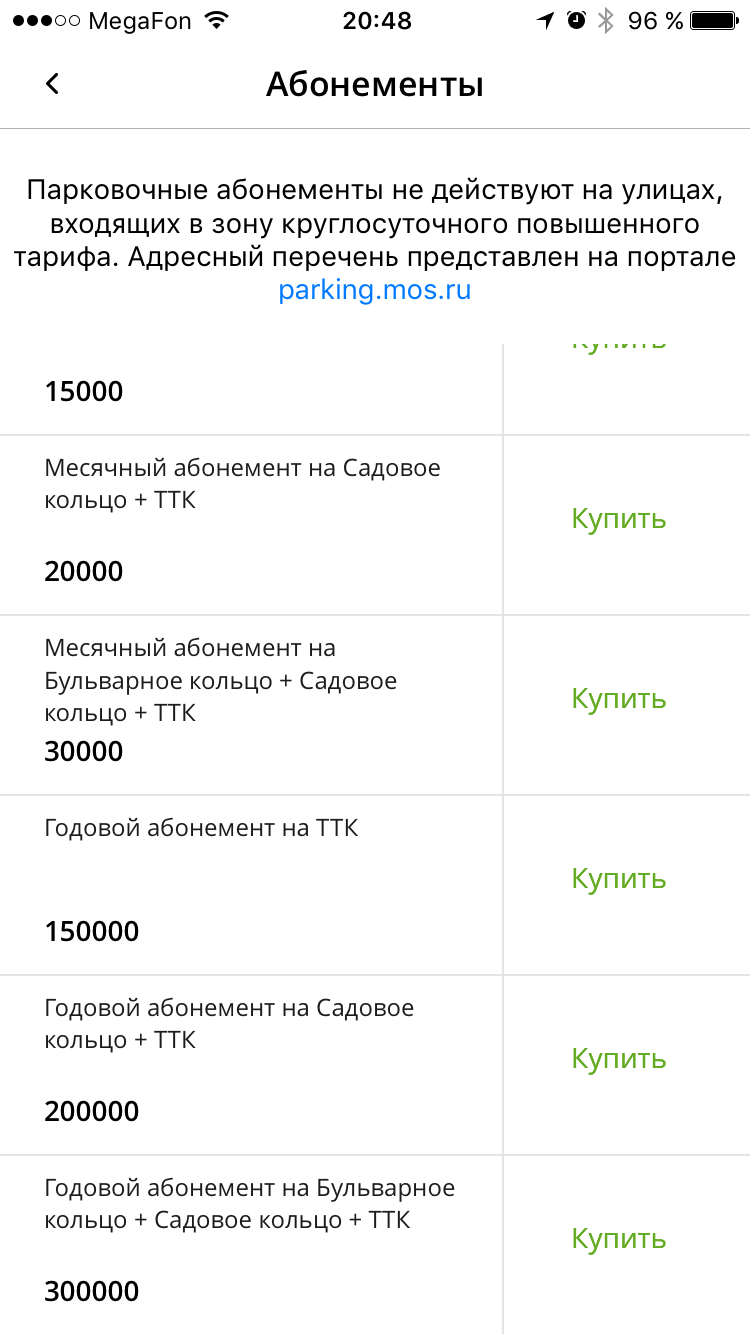Tap the location arrow status icon
750x1334 pixels.
(x=546, y=21)
